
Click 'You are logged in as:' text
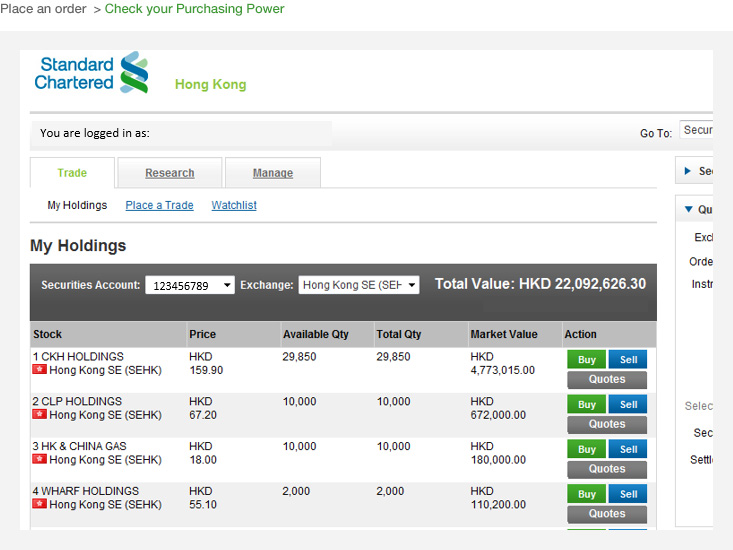[95, 133]
